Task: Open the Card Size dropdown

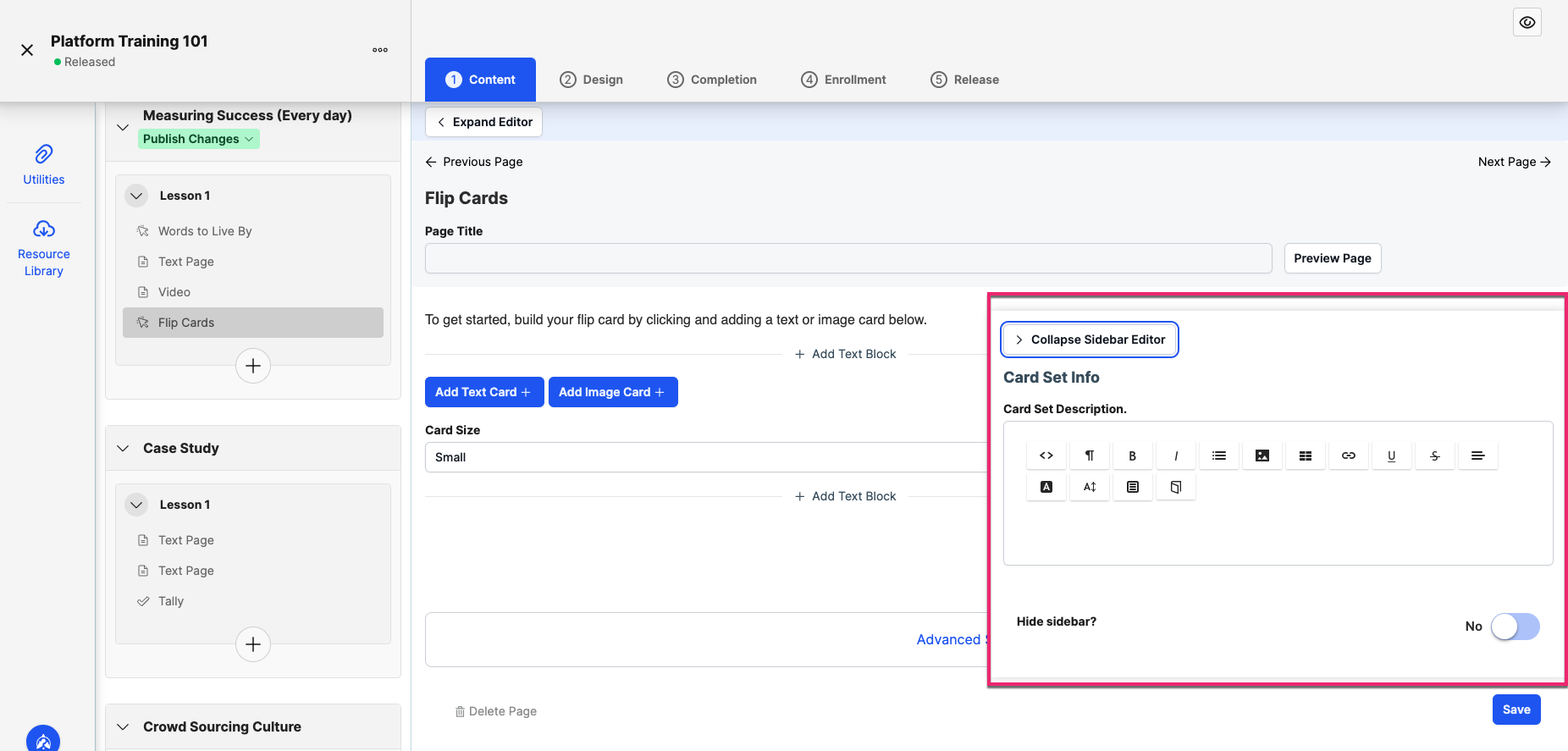Action: (706, 457)
